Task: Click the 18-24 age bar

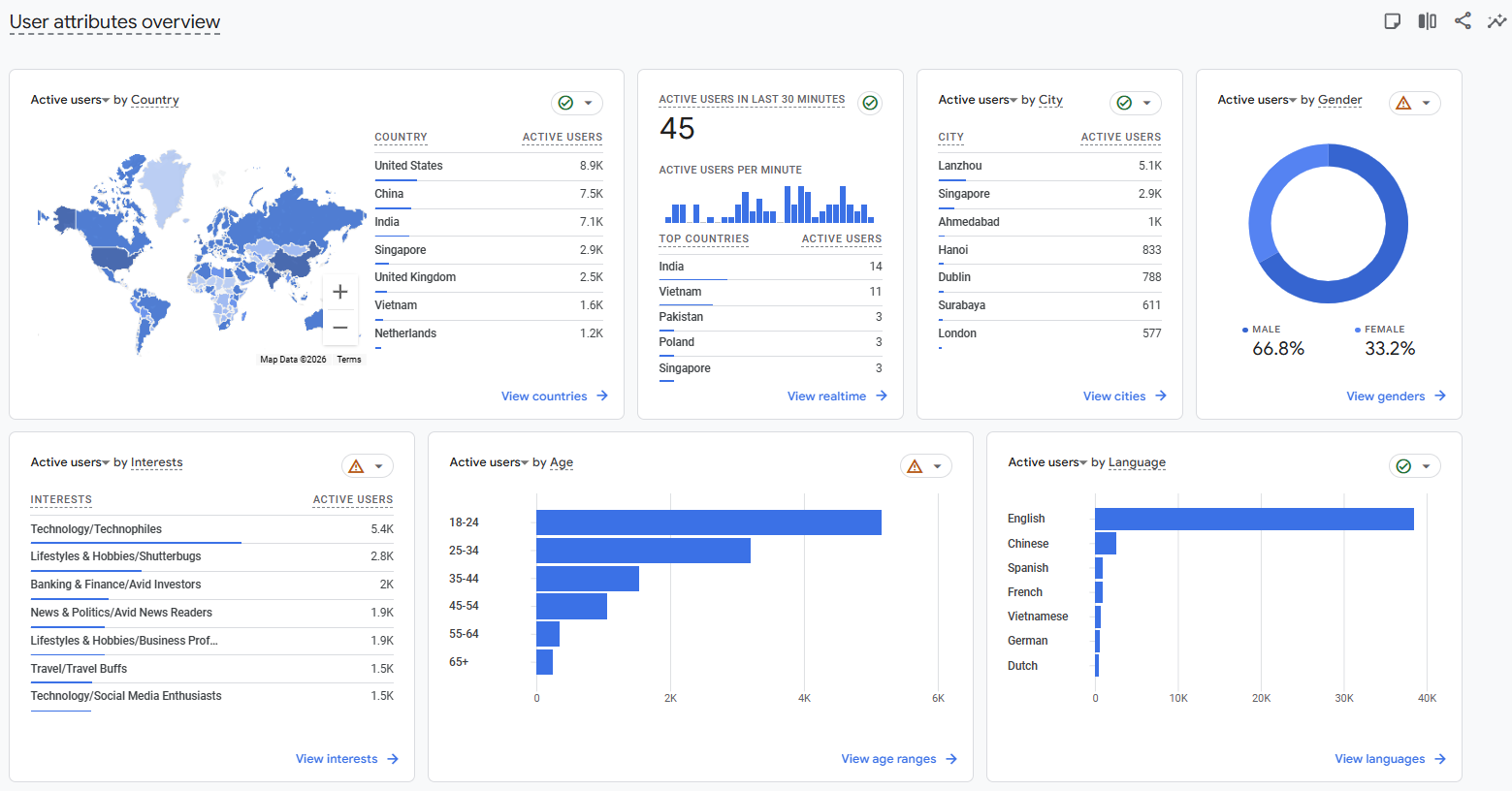Action: tap(708, 522)
